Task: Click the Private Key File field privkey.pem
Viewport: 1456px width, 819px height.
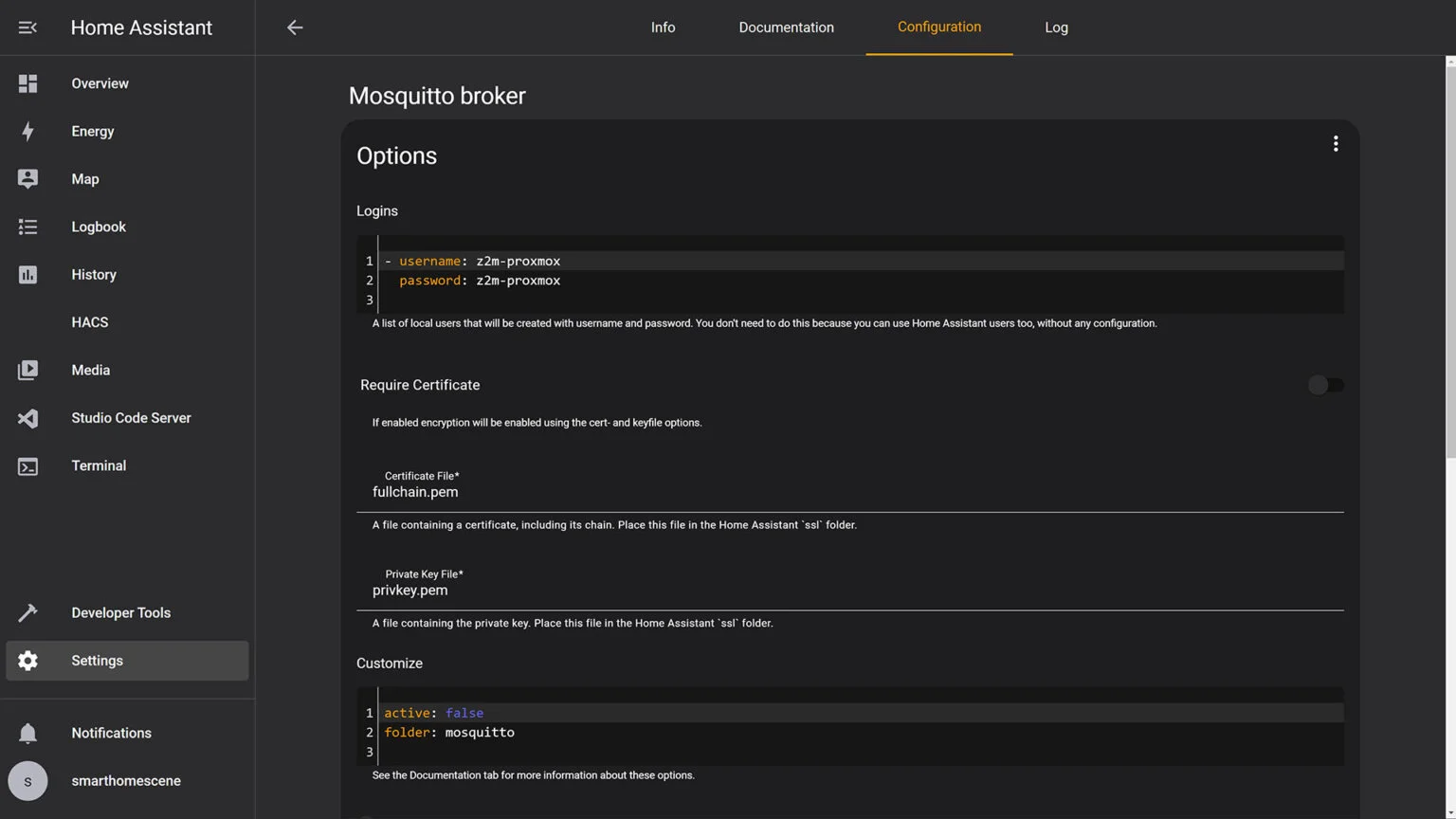Action: 850,586
